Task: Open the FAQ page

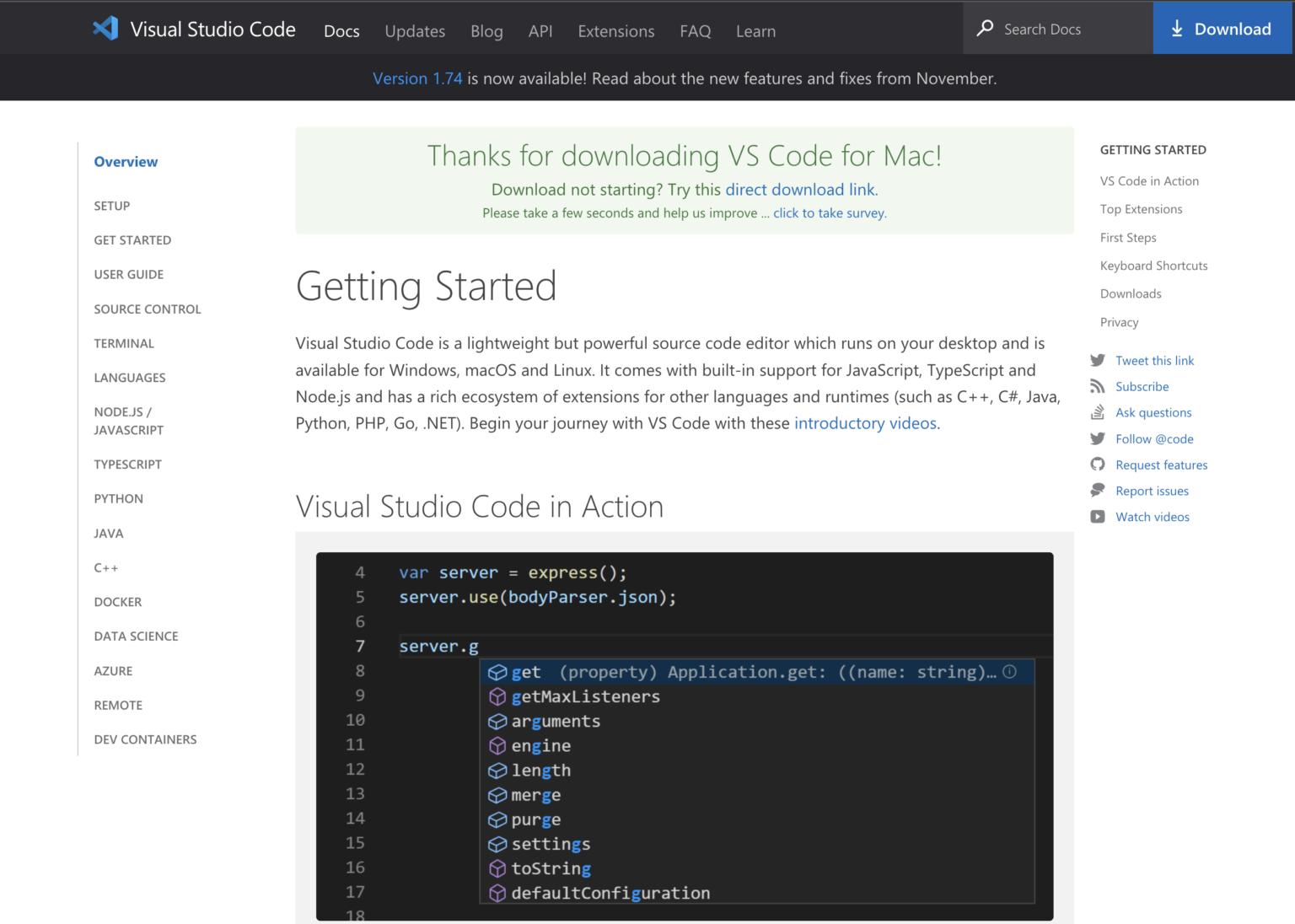Action: [x=695, y=31]
